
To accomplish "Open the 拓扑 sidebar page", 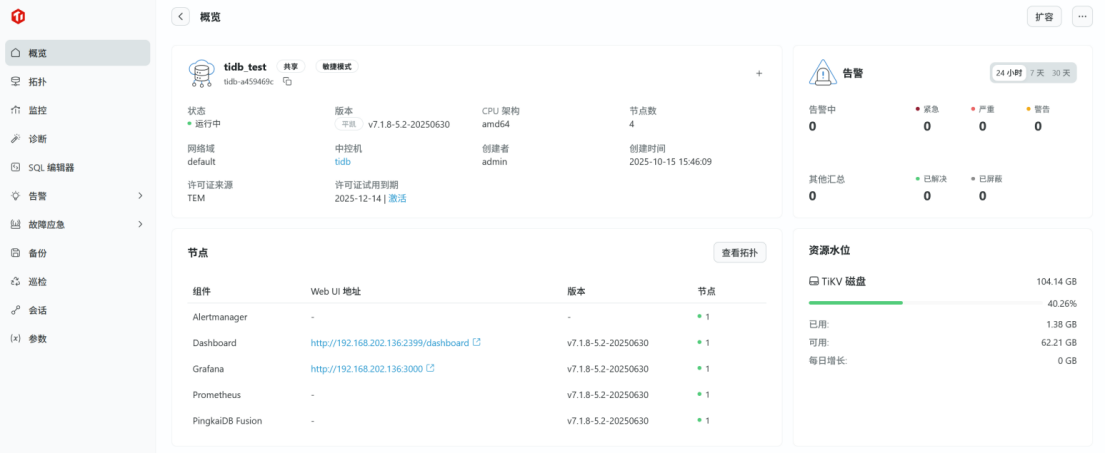I will (37, 82).
